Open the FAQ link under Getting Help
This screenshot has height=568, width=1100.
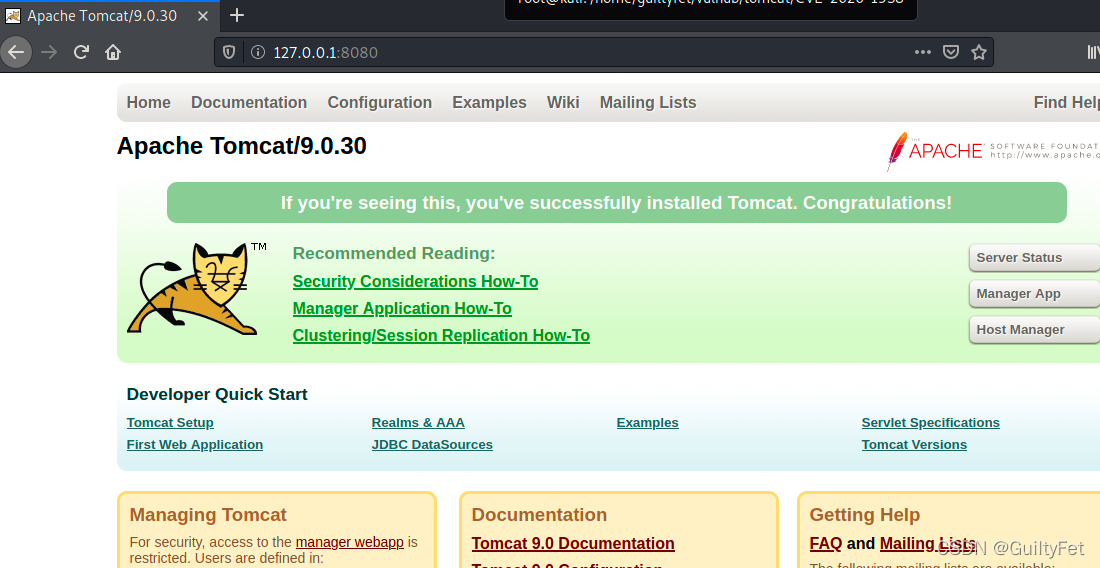coord(826,543)
